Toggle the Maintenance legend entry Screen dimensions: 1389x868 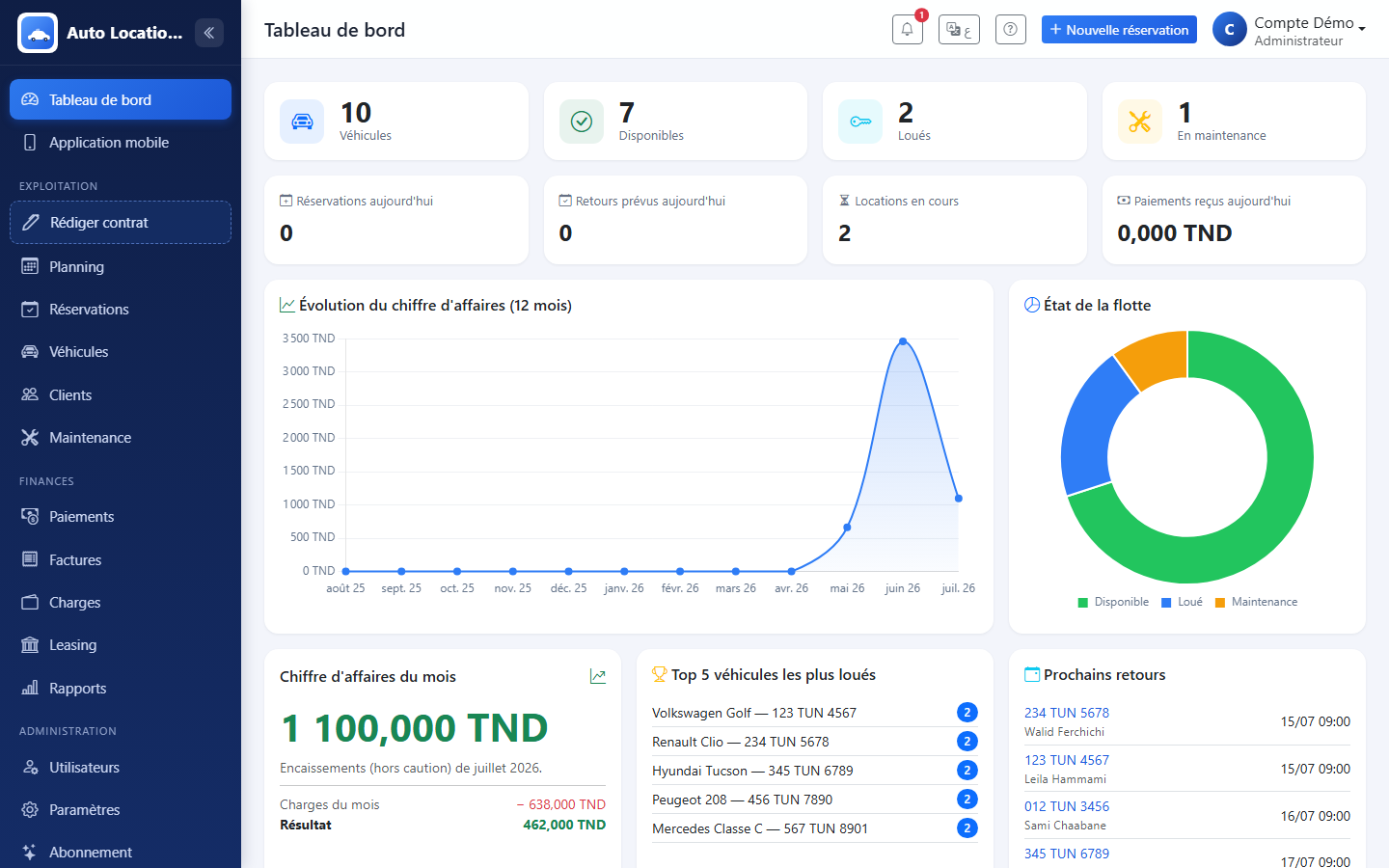coord(1256,602)
